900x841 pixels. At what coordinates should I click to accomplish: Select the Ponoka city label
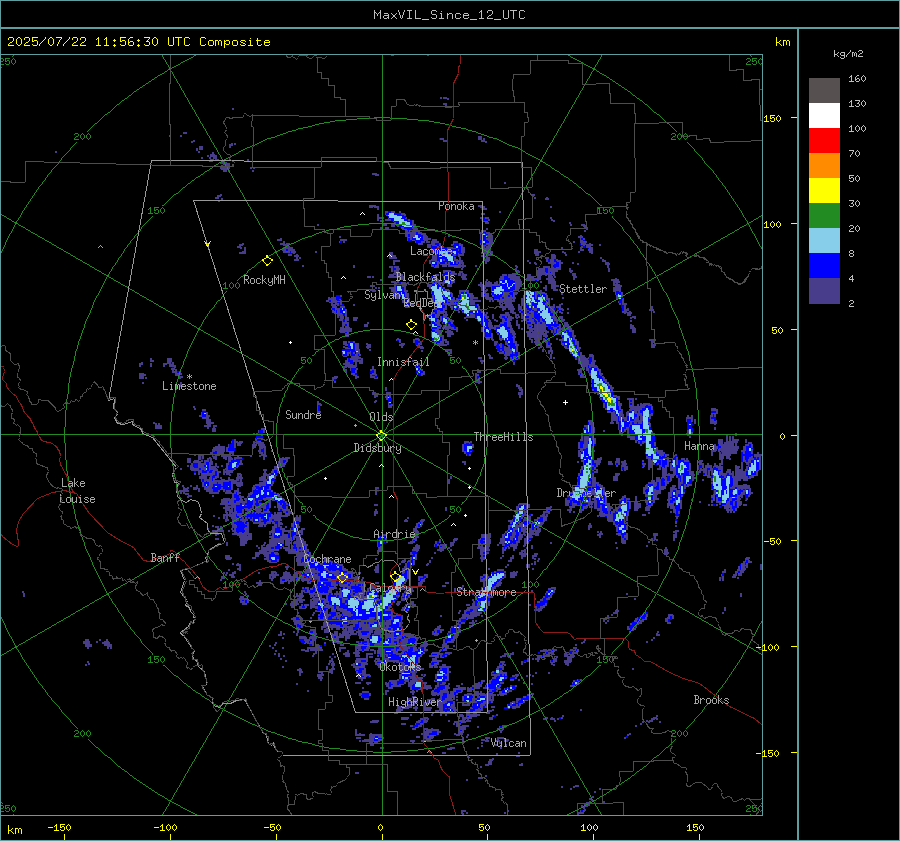tap(456, 206)
